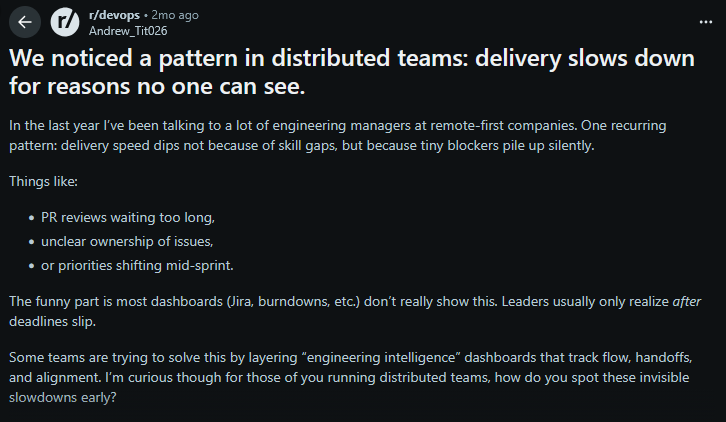
Task: Click the 'priorities shifting mid-sprint' bullet
Action: [137, 265]
